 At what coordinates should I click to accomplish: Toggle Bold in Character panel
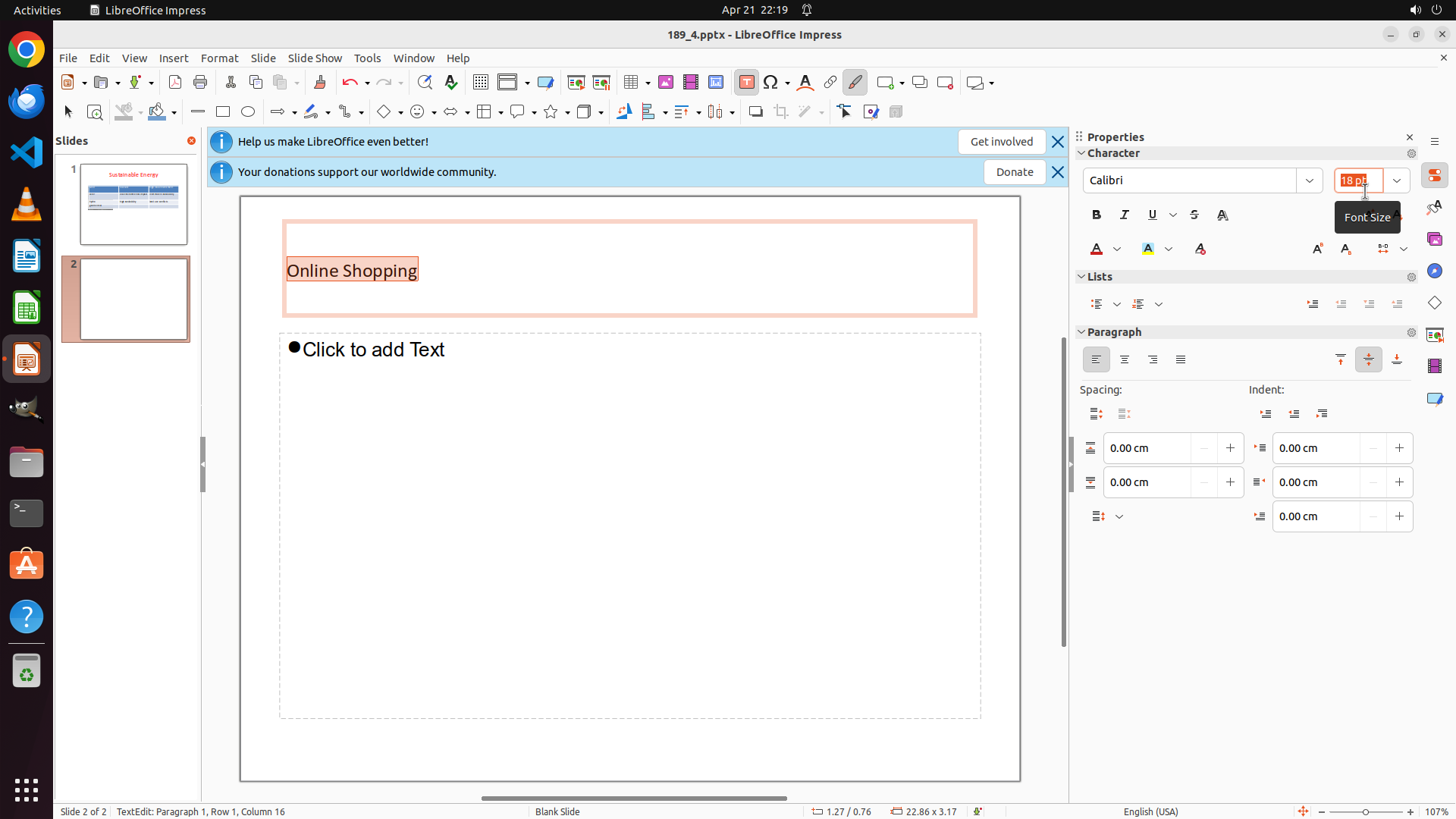click(1097, 215)
